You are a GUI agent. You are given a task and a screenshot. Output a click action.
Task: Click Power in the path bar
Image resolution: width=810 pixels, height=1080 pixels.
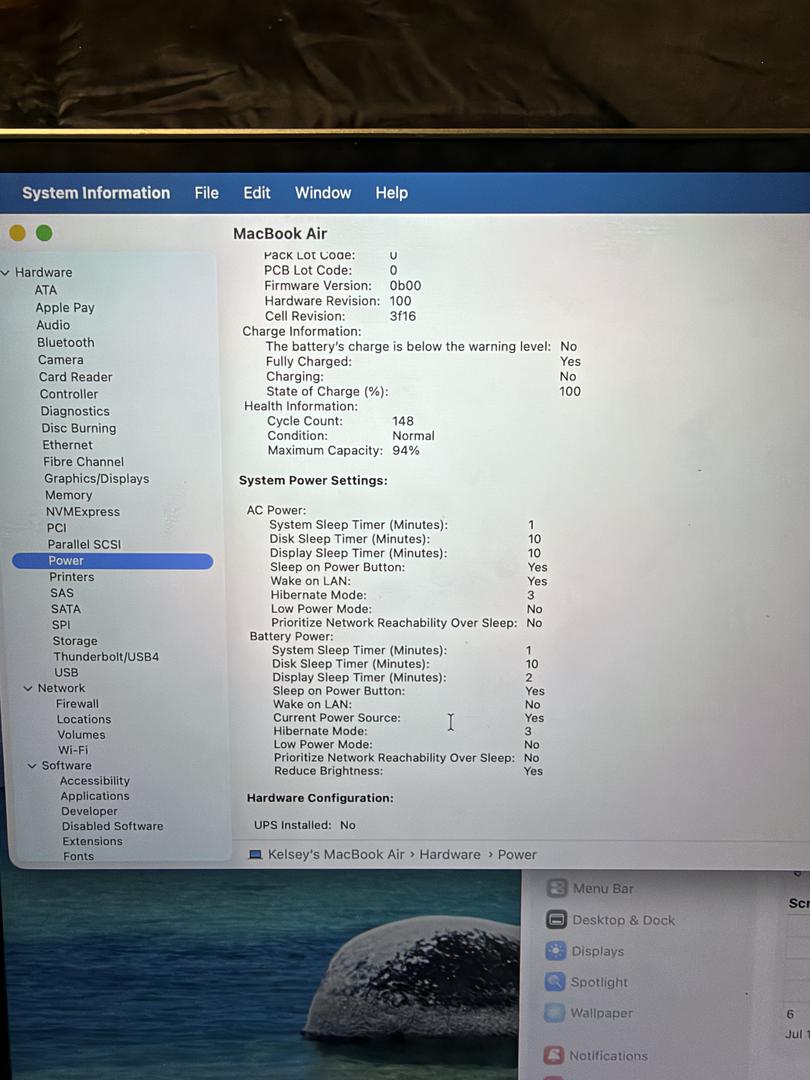click(517, 854)
